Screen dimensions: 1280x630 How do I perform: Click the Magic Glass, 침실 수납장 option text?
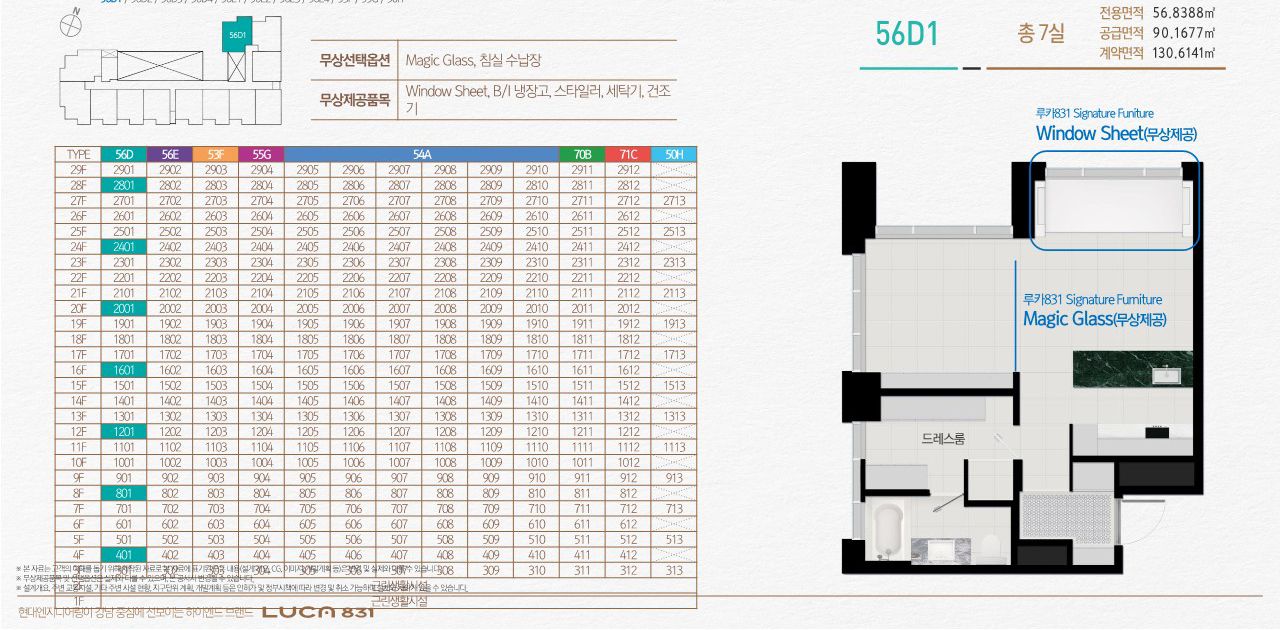[x=473, y=60]
